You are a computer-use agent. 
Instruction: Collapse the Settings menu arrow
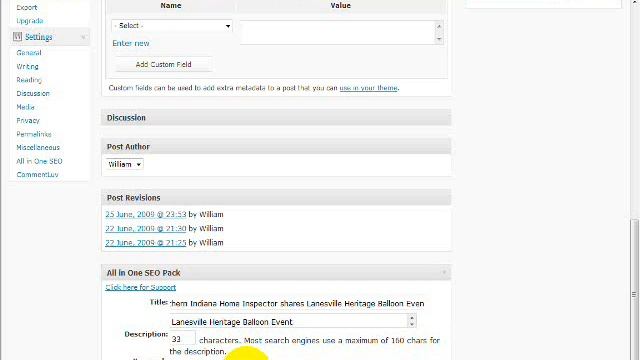pos(83,37)
